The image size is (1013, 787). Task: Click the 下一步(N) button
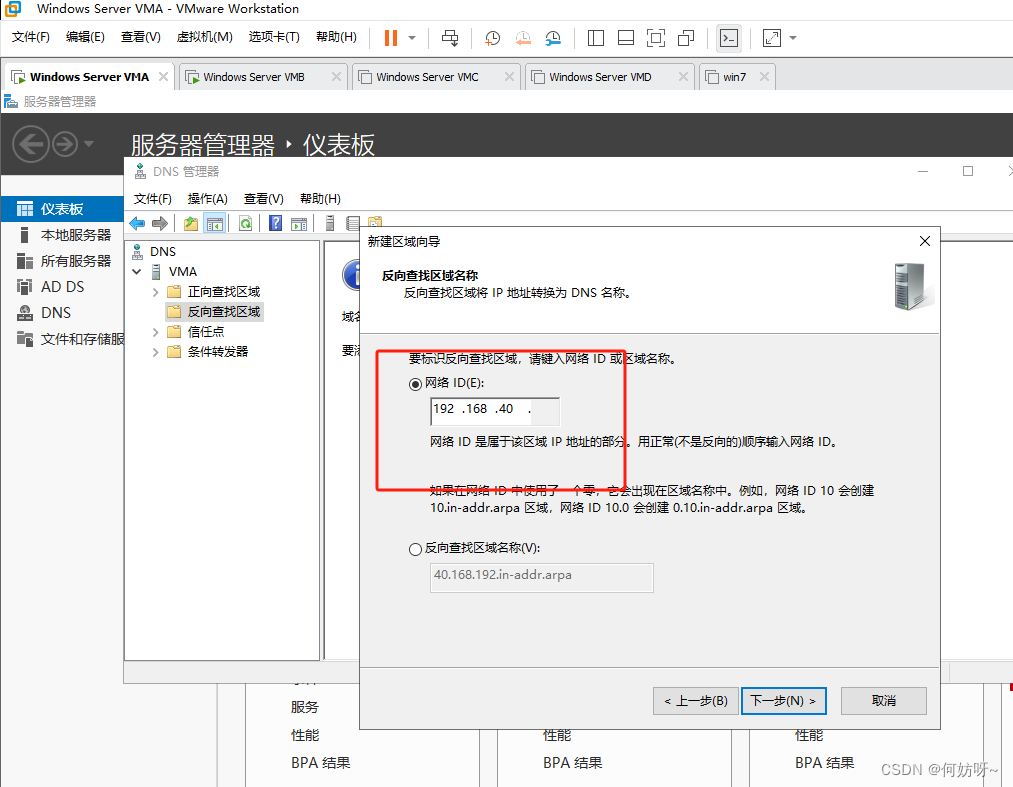pyautogui.click(x=785, y=700)
